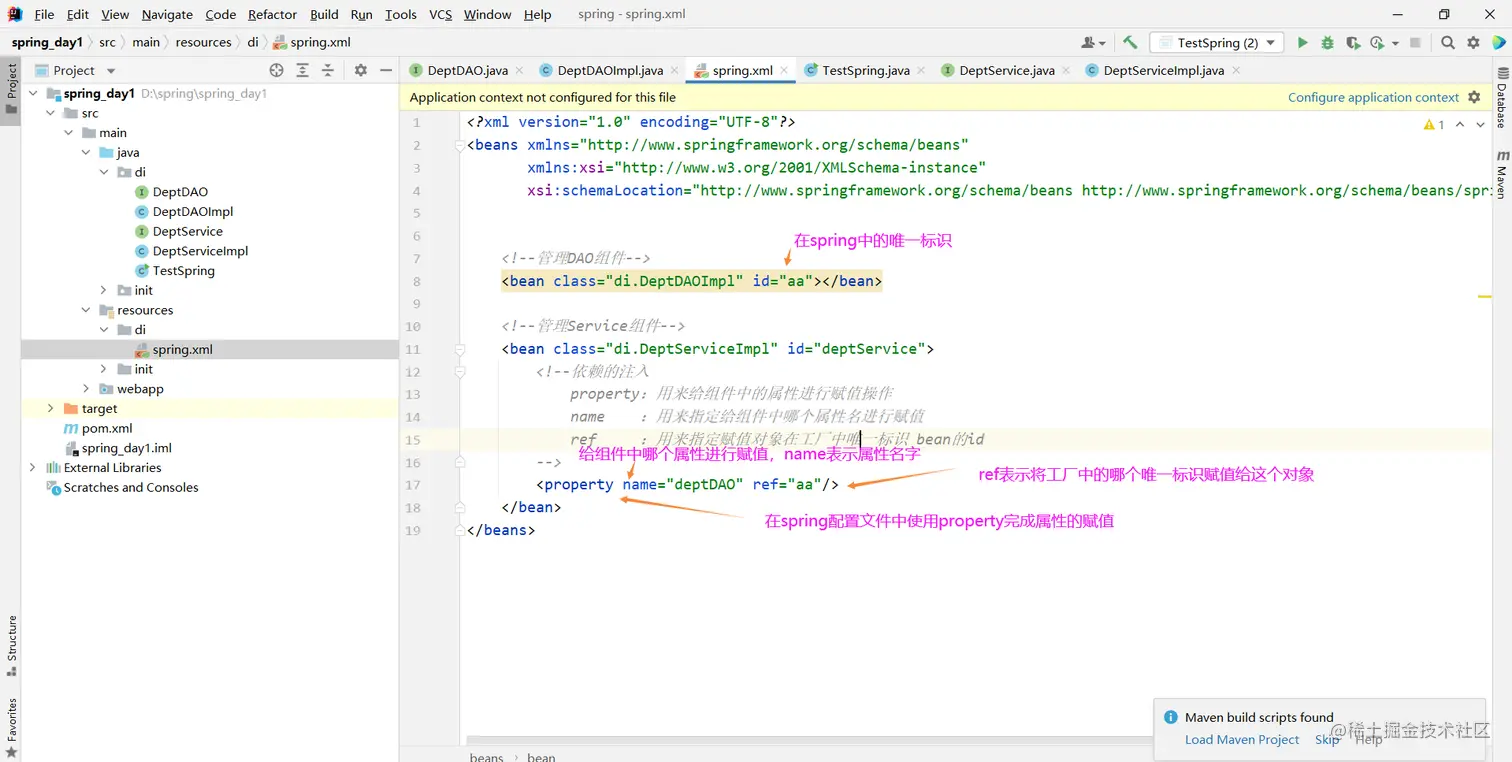Start debugging with the bug icon
Image resolution: width=1512 pixels, height=762 pixels.
[1327, 43]
